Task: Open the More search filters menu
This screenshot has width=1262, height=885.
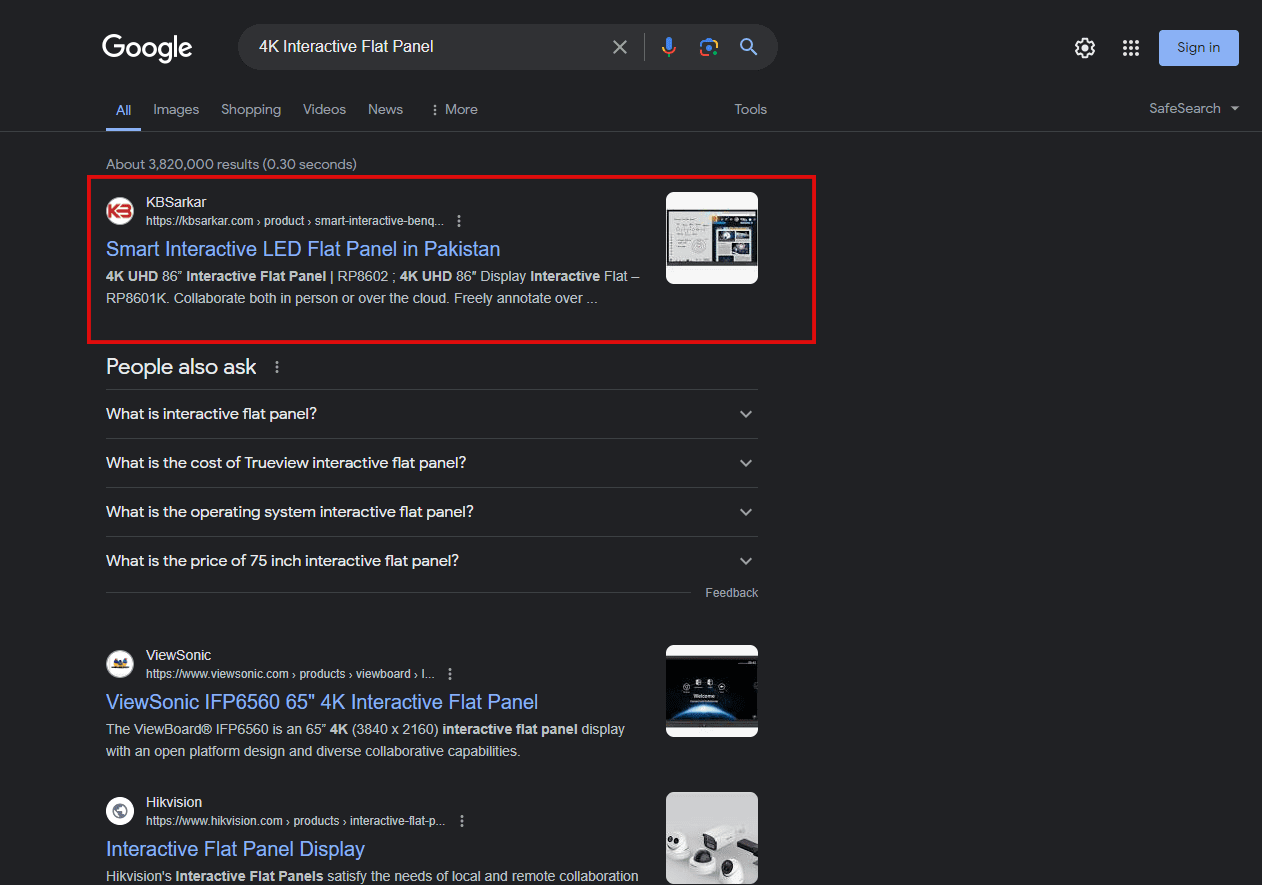Action: pyautogui.click(x=454, y=109)
